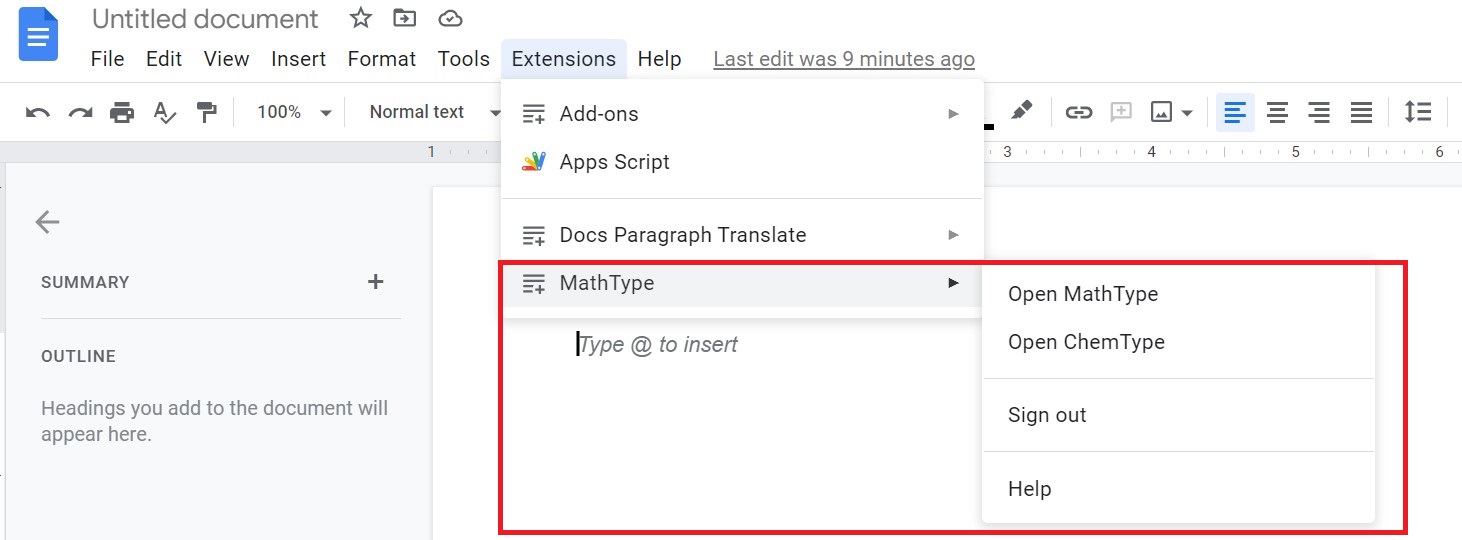Viewport: 1462px width, 540px height.
Task: Select Apps Script in Extensions menu
Action: (x=614, y=162)
